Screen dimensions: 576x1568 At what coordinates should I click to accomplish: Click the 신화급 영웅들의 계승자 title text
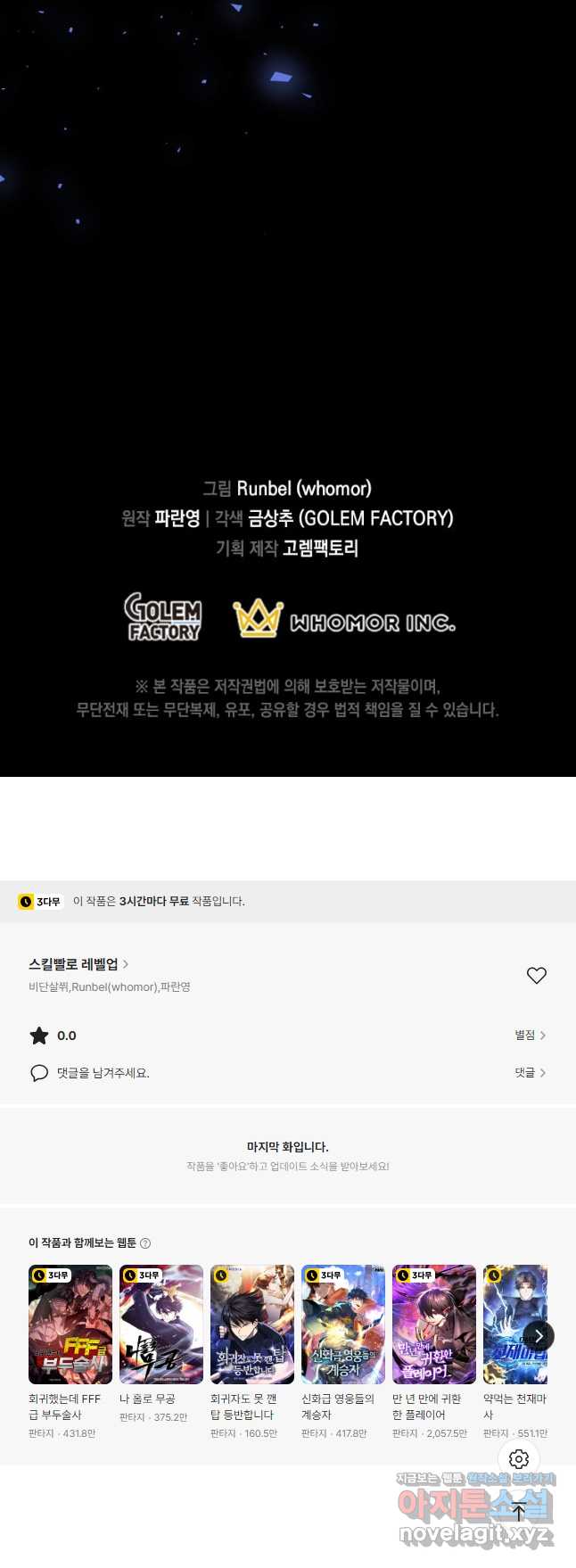click(338, 1407)
